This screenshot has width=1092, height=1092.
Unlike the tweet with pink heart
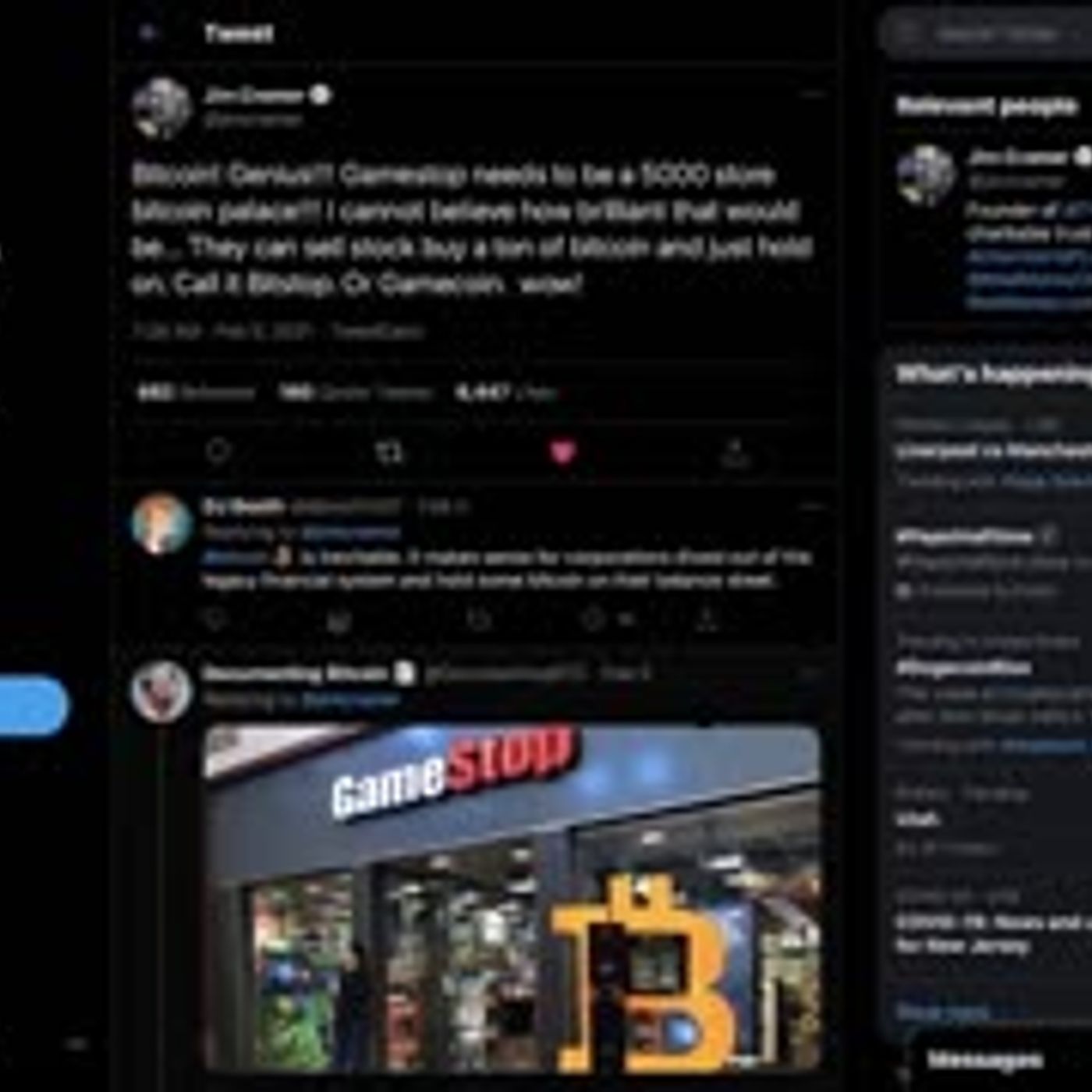pos(562,451)
